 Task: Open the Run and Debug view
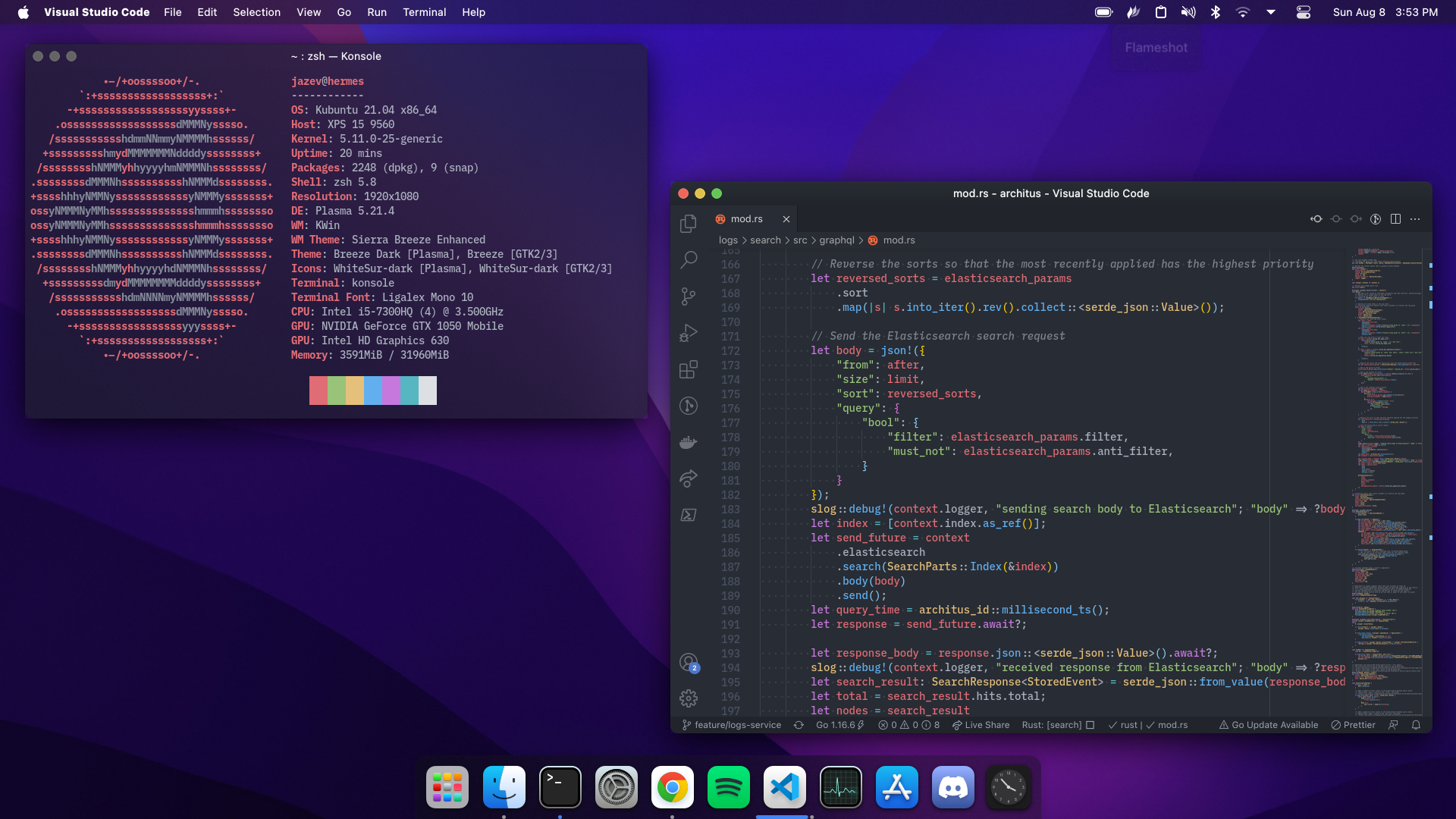coord(689,333)
